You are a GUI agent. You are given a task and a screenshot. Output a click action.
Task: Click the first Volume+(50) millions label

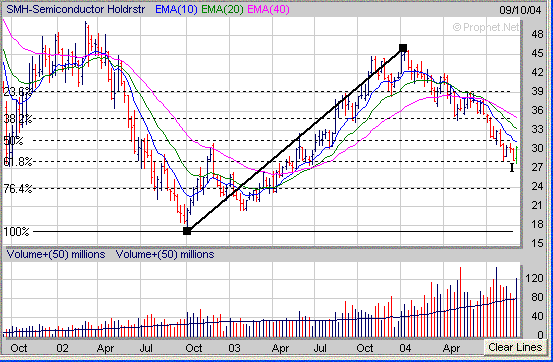pos(56,254)
